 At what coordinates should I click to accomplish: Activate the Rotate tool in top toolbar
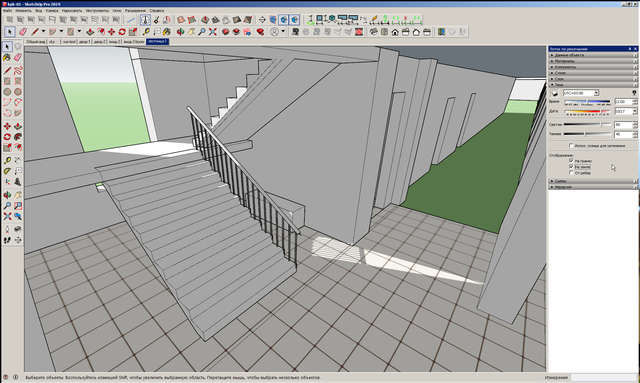click(x=122, y=32)
